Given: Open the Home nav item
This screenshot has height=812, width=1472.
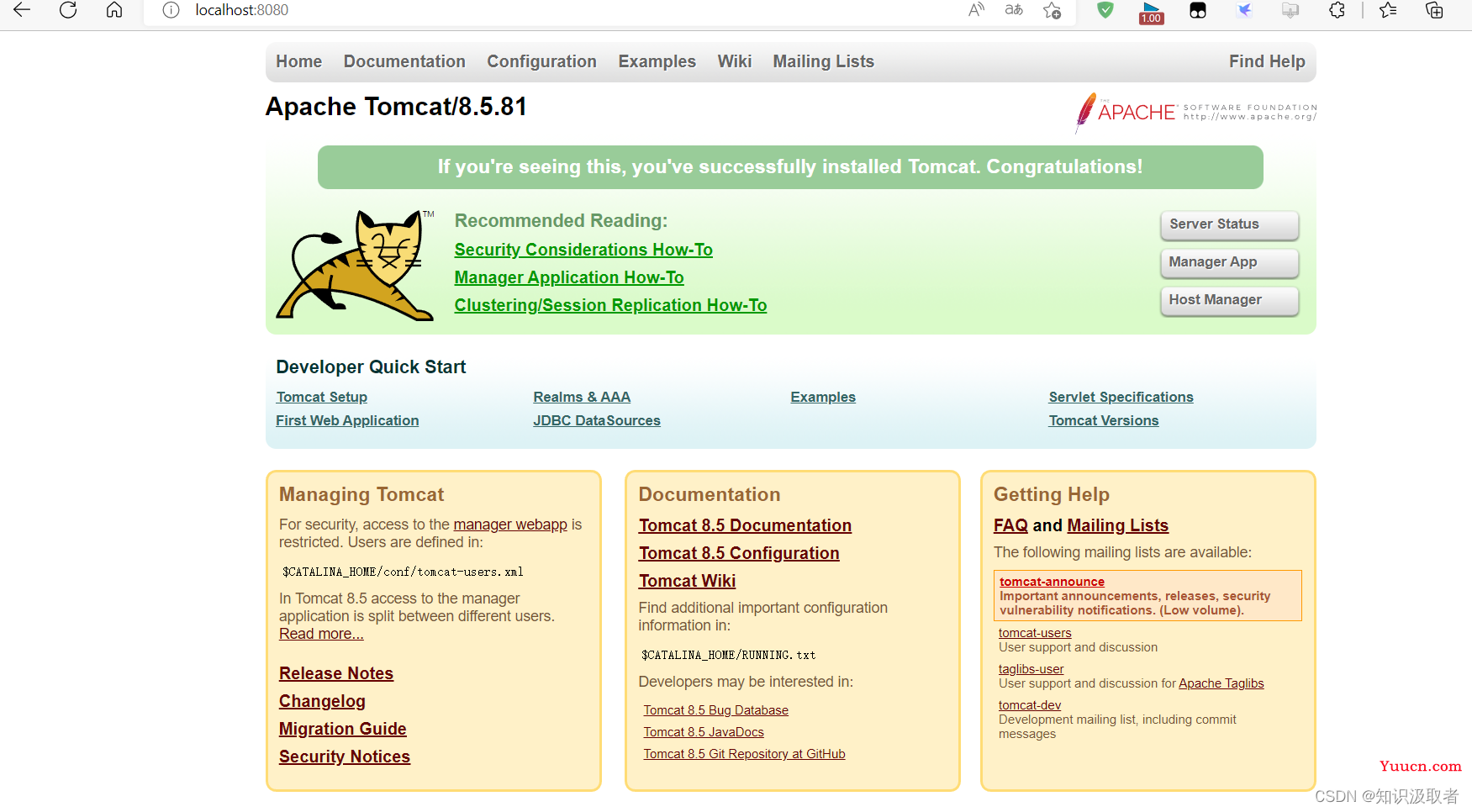Looking at the screenshot, I should tap(298, 61).
